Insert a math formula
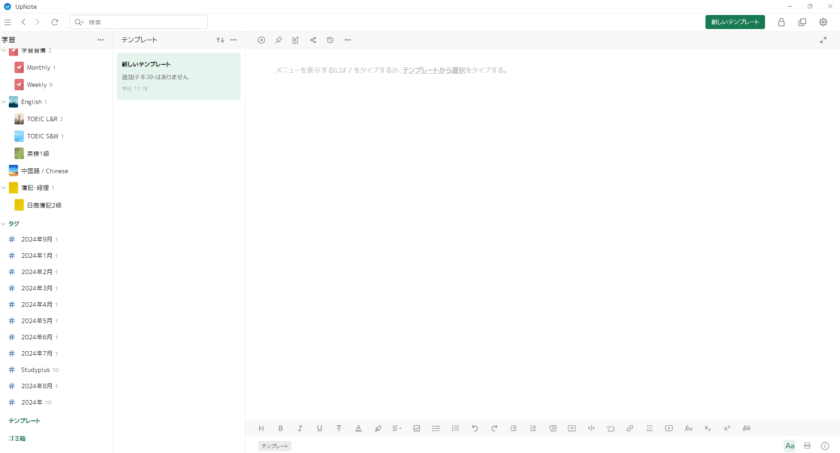 tap(688, 428)
